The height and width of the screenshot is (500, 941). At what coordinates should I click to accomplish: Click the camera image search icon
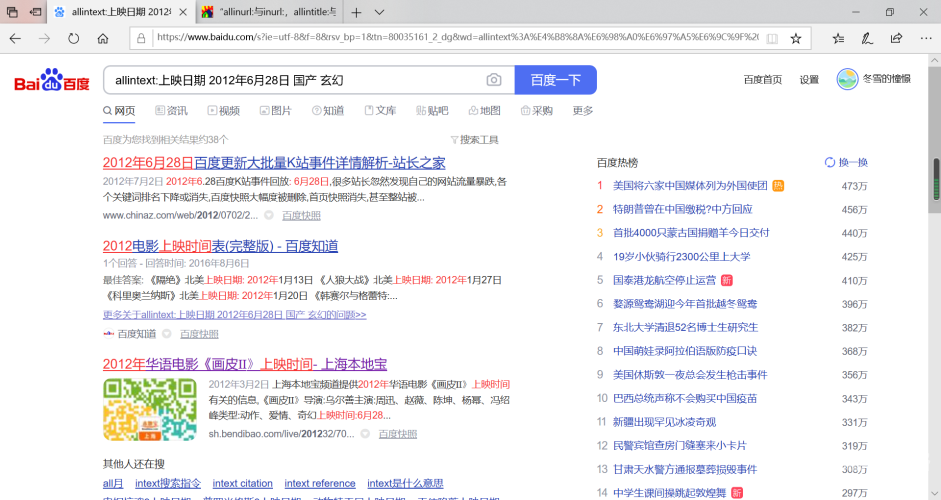(x=494, y=80)
